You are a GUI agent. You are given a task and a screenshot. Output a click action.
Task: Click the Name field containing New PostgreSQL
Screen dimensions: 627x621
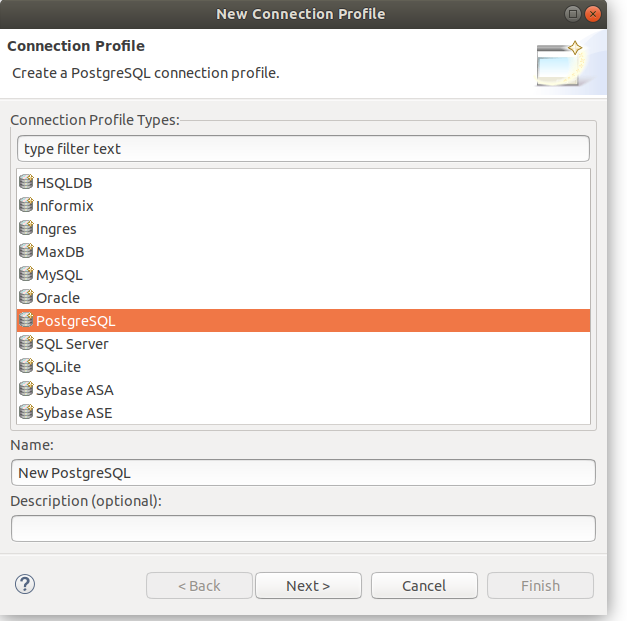click(303, 473)
